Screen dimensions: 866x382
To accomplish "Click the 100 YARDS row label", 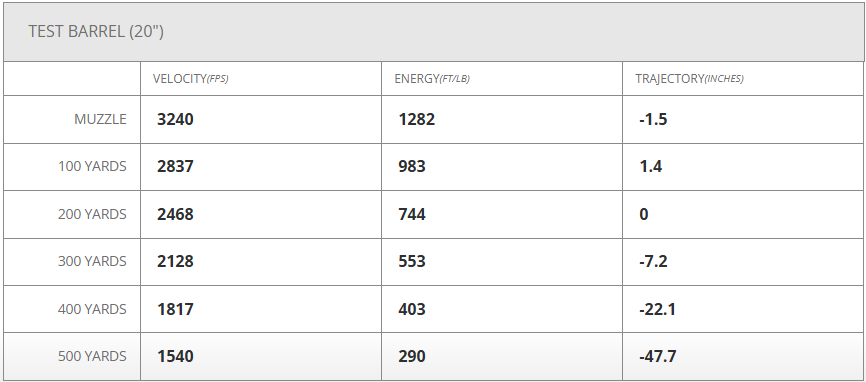I will click(x=92, y=166).
